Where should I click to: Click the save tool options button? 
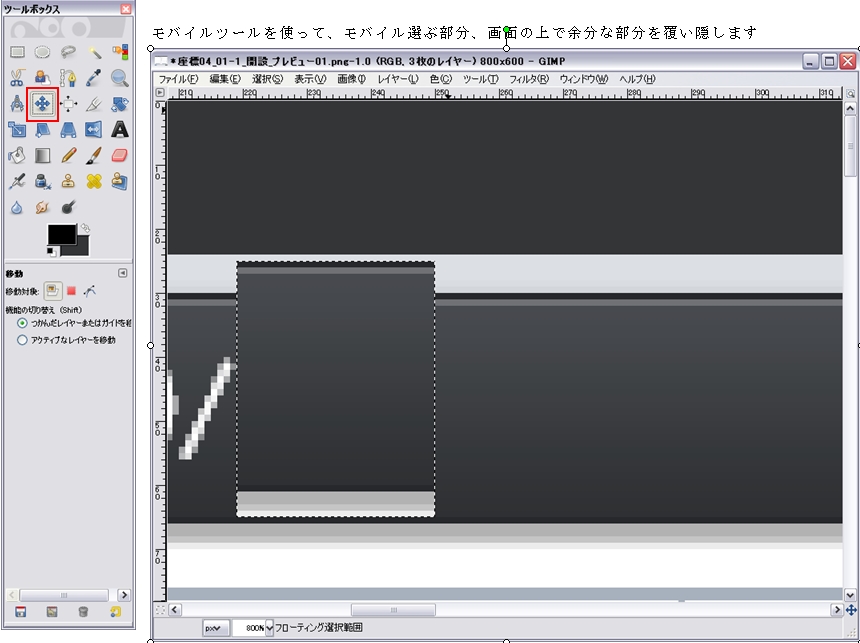[19, 611]
